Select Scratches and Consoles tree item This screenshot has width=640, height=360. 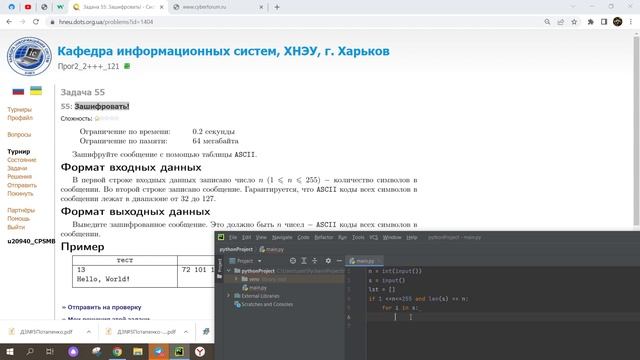pos(263,304)
